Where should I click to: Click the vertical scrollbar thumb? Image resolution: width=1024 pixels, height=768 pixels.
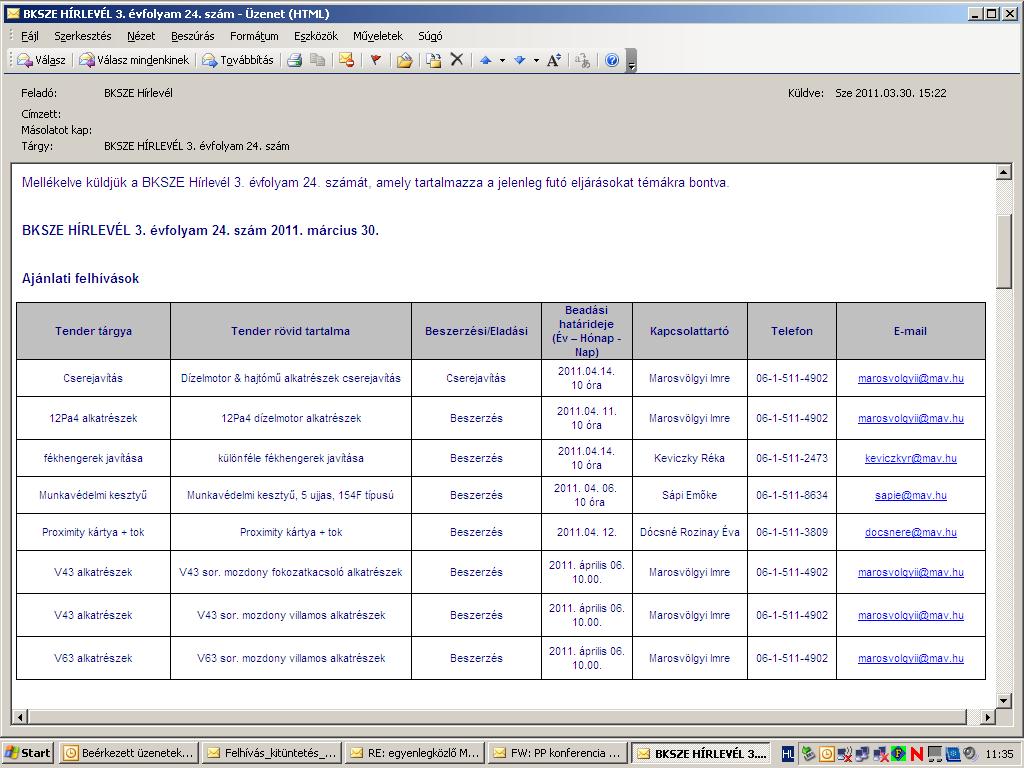pos(1004,250)
